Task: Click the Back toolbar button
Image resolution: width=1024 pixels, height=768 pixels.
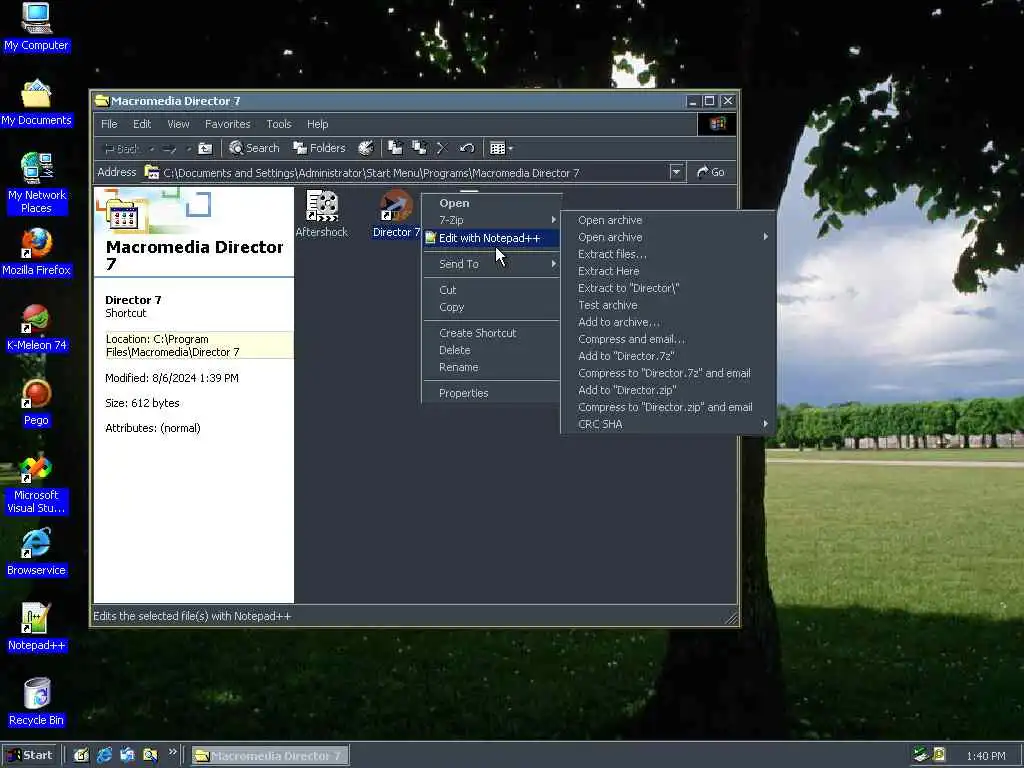Action: coord(121,149)
